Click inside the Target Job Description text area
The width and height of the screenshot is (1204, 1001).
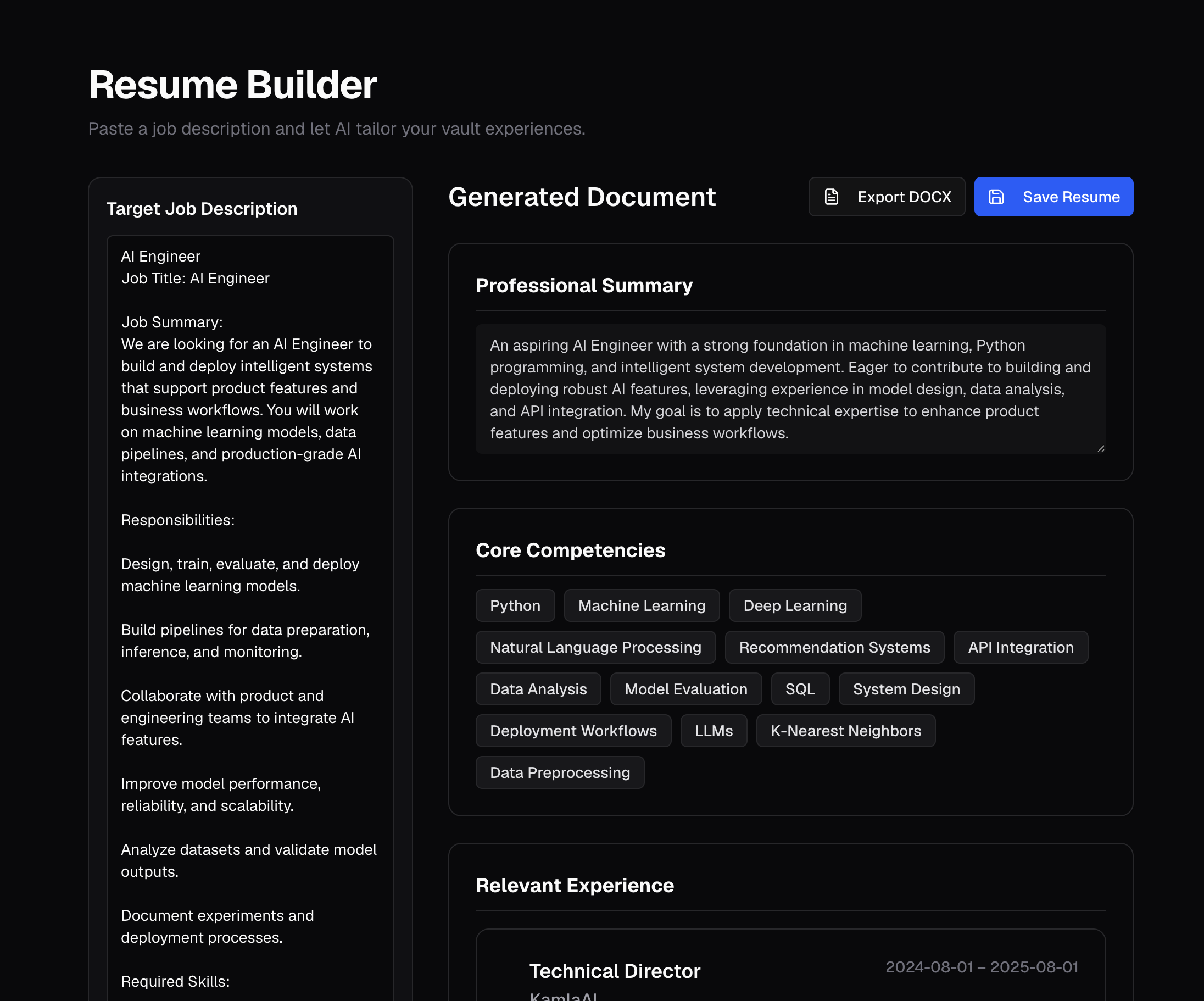coord(250,618)
